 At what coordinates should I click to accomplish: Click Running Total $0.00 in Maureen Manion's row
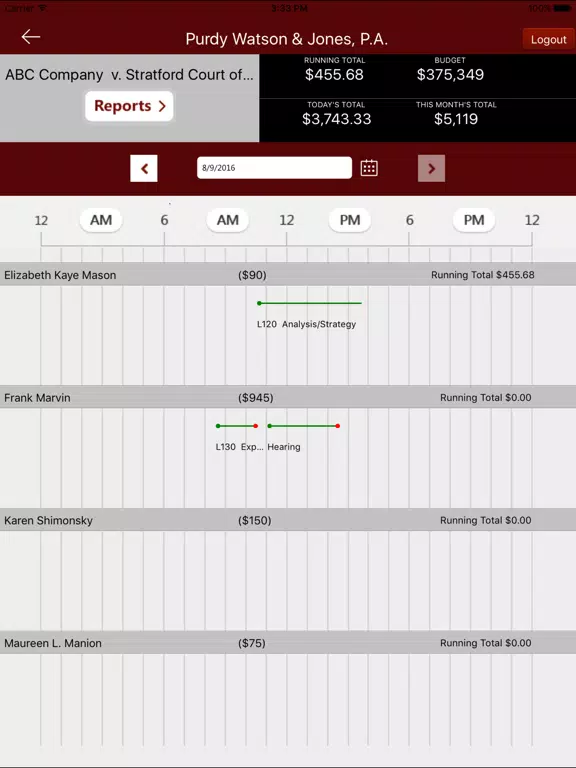485,643
